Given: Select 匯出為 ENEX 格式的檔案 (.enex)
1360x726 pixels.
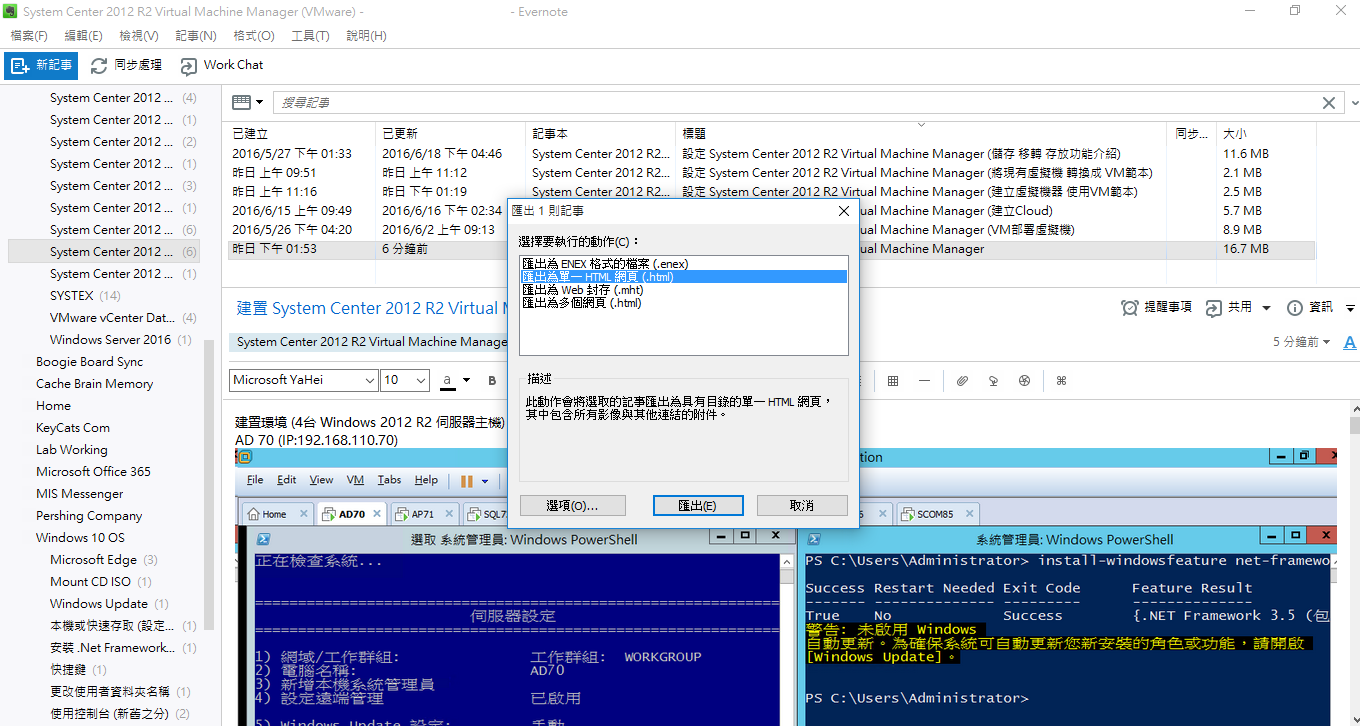Looking at the screenshot, I should [683, 264].
